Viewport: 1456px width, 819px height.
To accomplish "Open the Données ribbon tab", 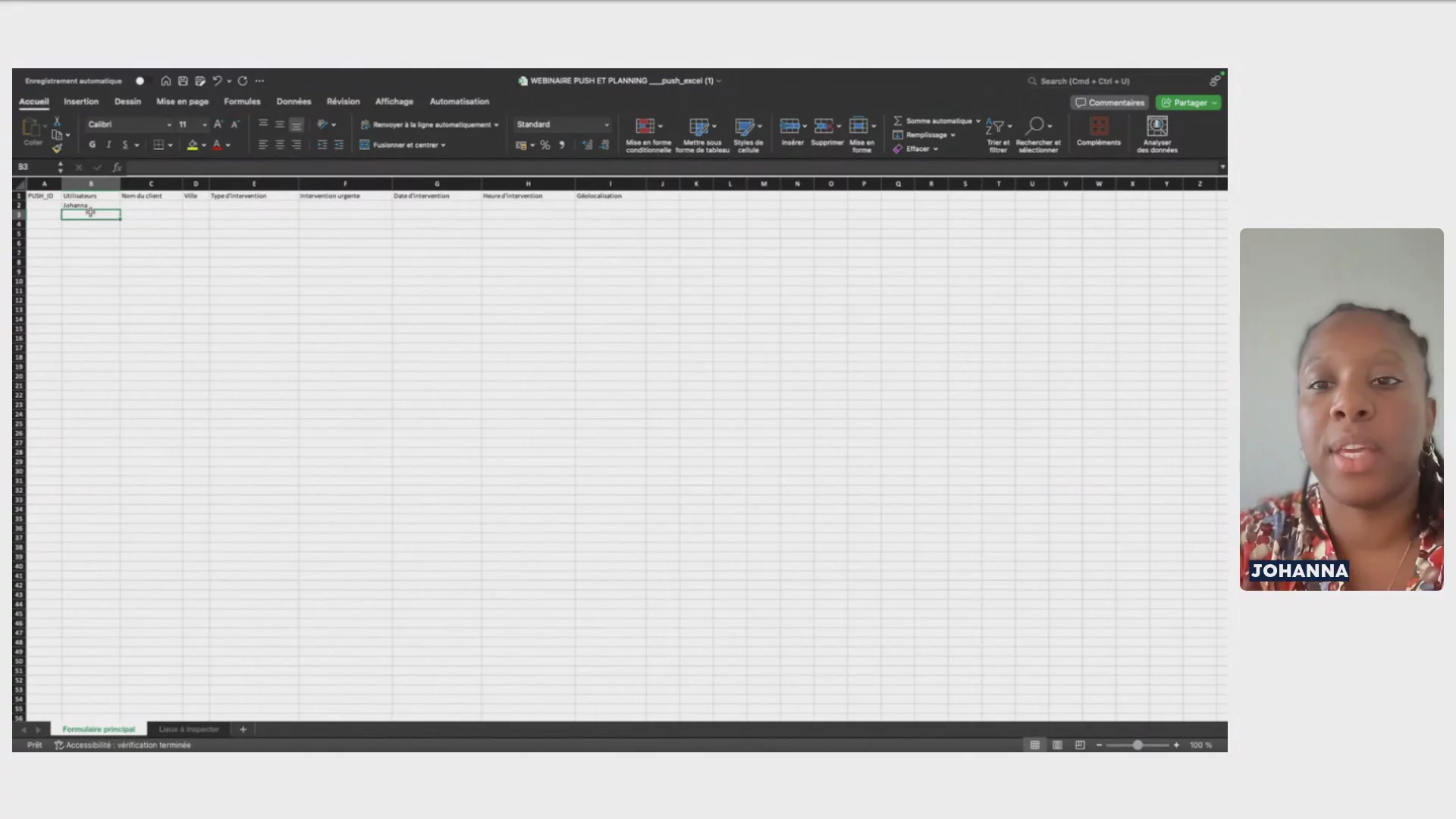I will [293, 102].
